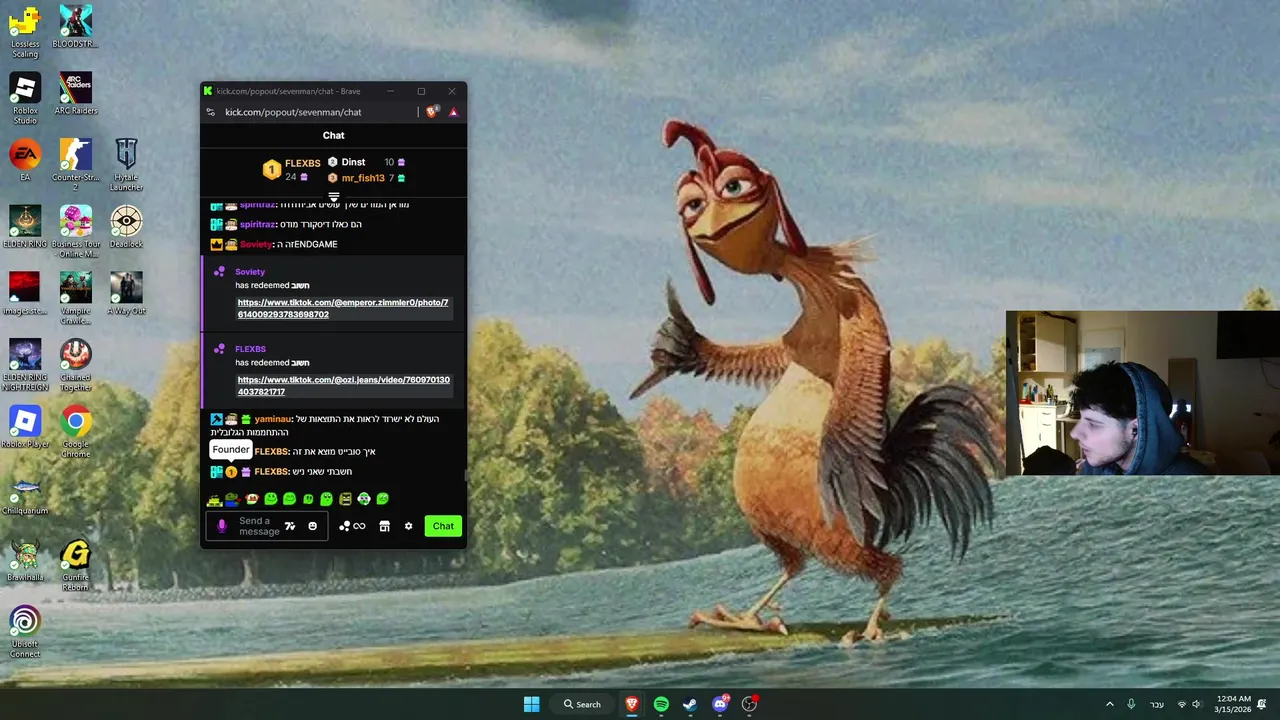Click the Soviety 'has redeemed' reward name

(x=300, y=285)
